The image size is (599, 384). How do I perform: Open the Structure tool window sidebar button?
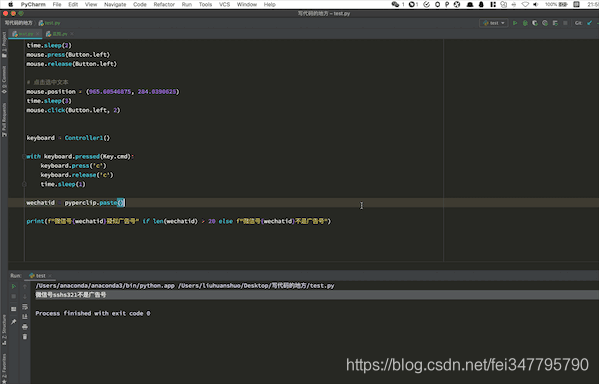4,329
